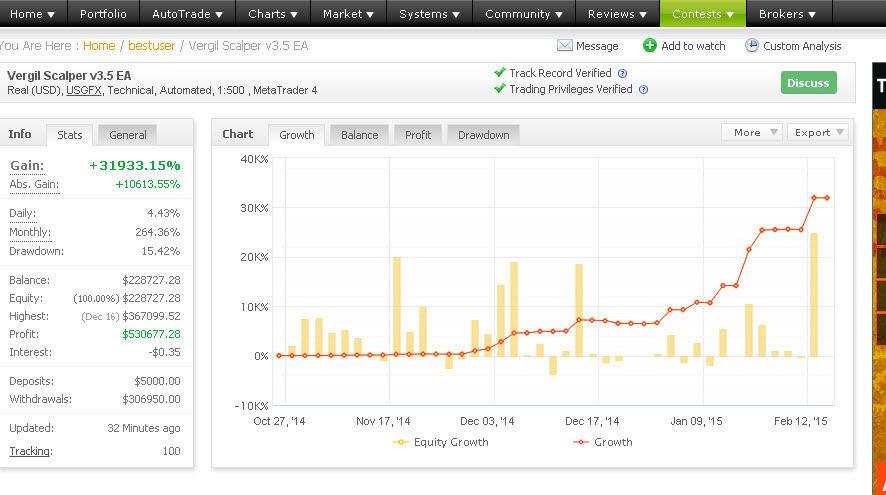Expand the Community menu

tap(523, 14)
